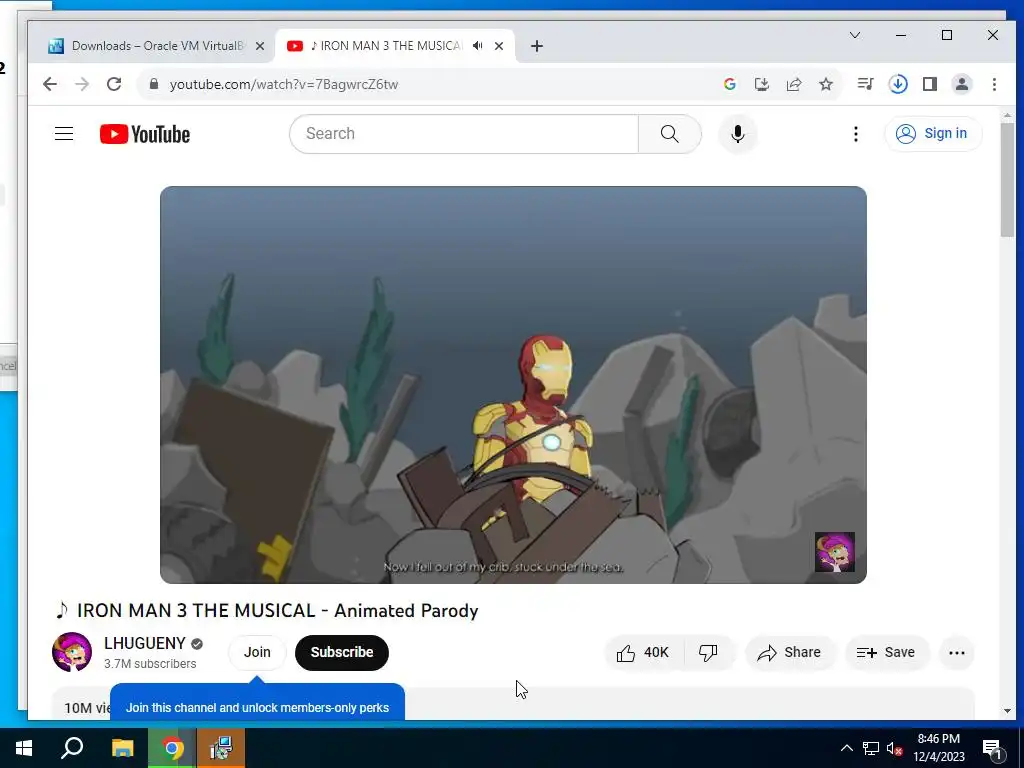Viewport: 1024px width, 768px height.
Task: Open the LHUGUENY channel avatar
Action: pyautogui.click(x=72, y=652)
